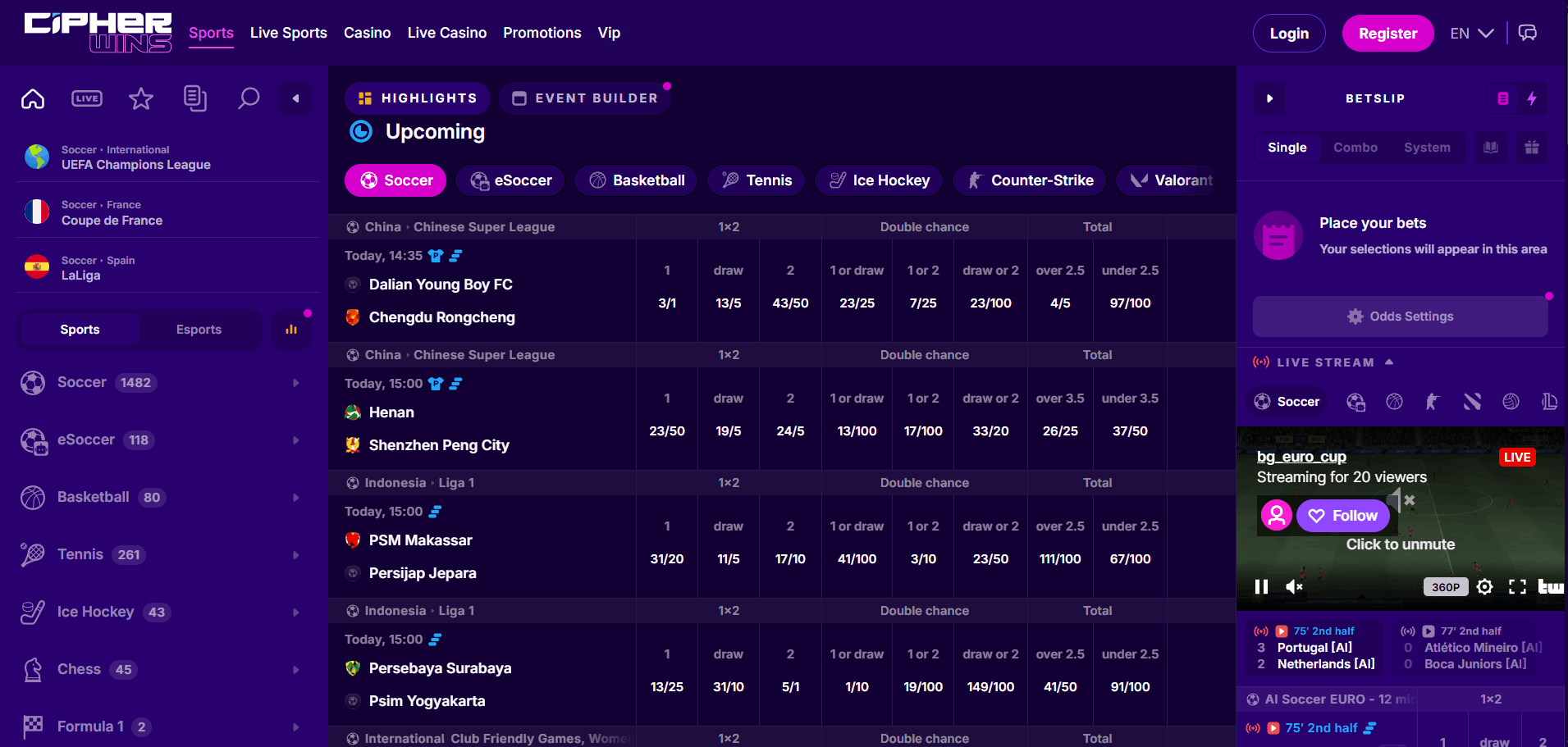Switch to the Highlights tab

point(418,98)
